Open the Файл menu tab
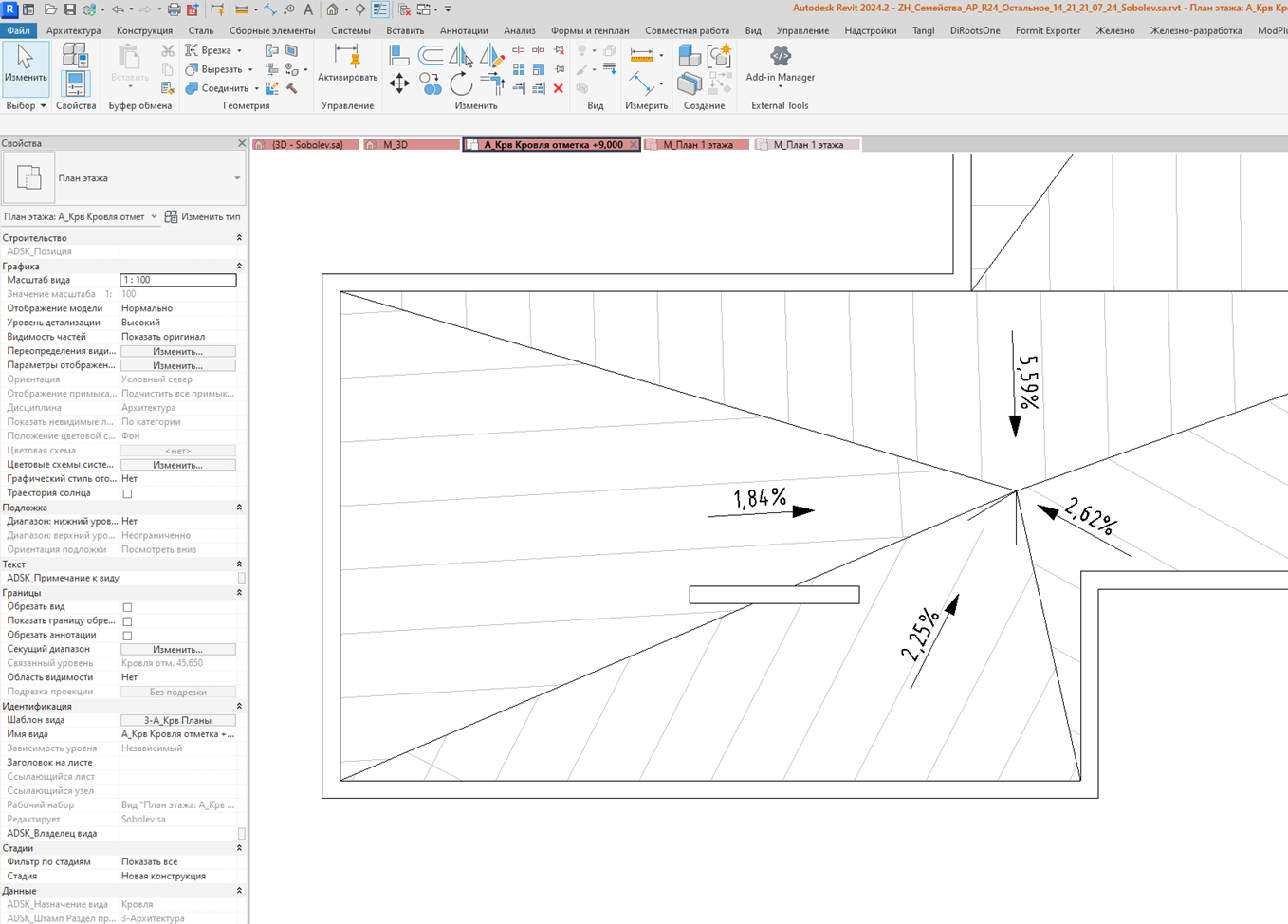This screenshot has height=924, width=1288. 18,30
